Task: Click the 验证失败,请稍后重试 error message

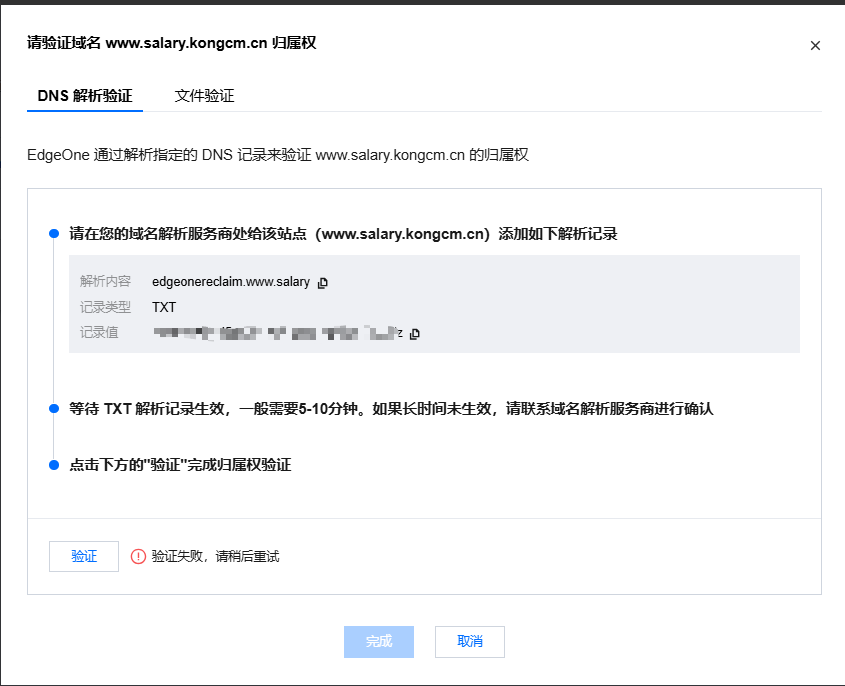Action: coord(215,557)
